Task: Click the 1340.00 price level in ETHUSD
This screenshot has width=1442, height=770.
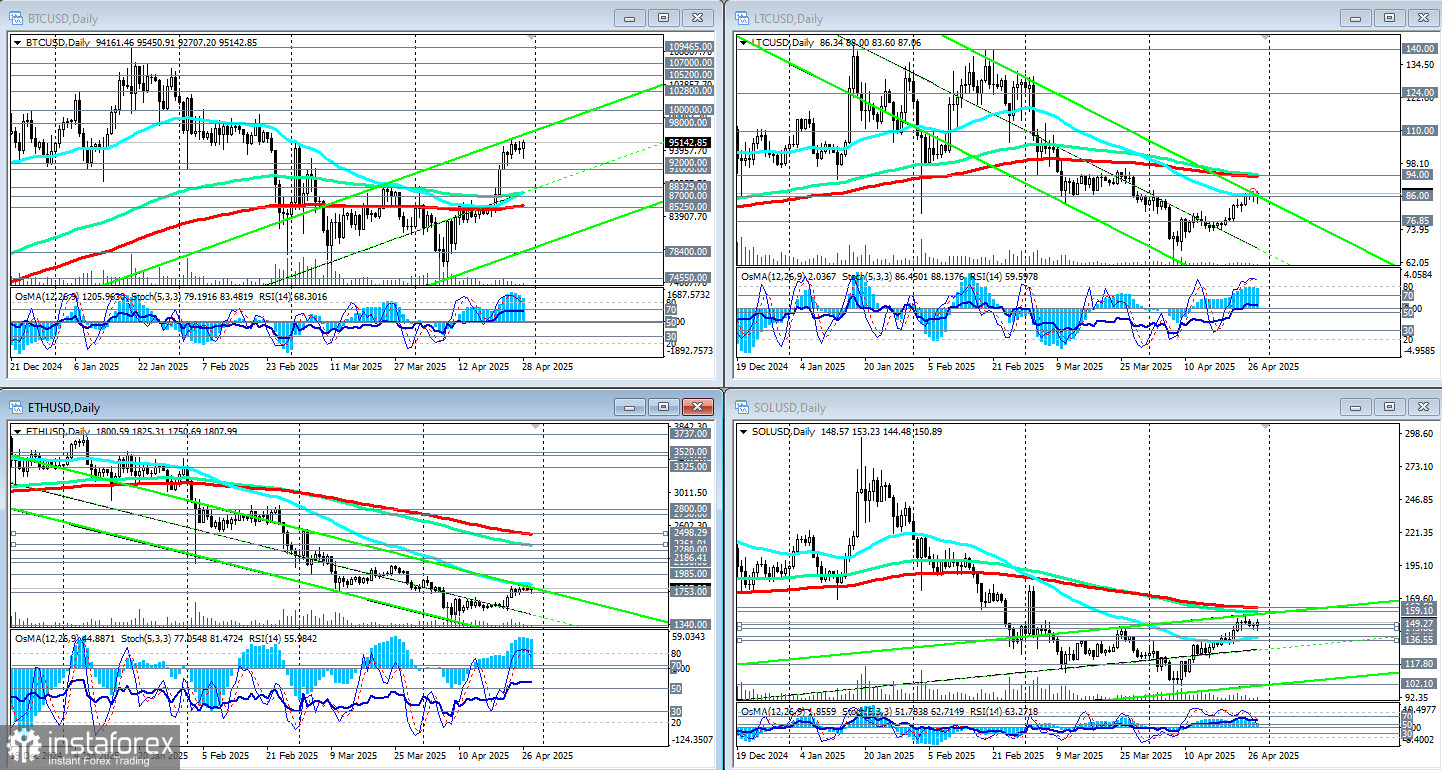Action: coord(689,625)
